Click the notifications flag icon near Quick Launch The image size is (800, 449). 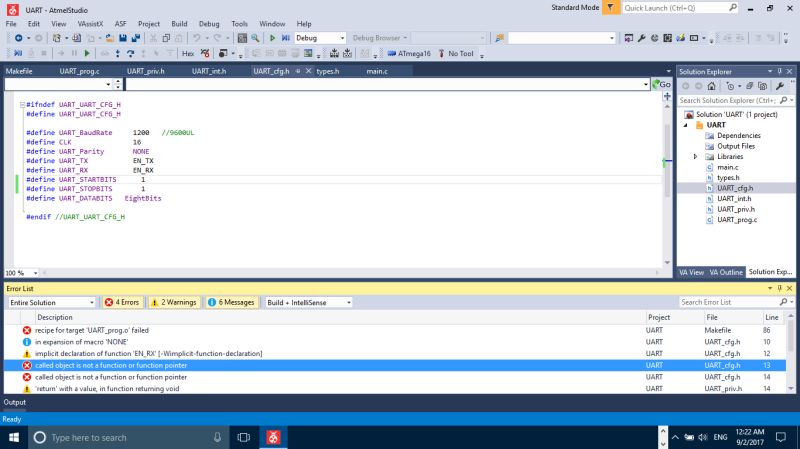(611, 8)
